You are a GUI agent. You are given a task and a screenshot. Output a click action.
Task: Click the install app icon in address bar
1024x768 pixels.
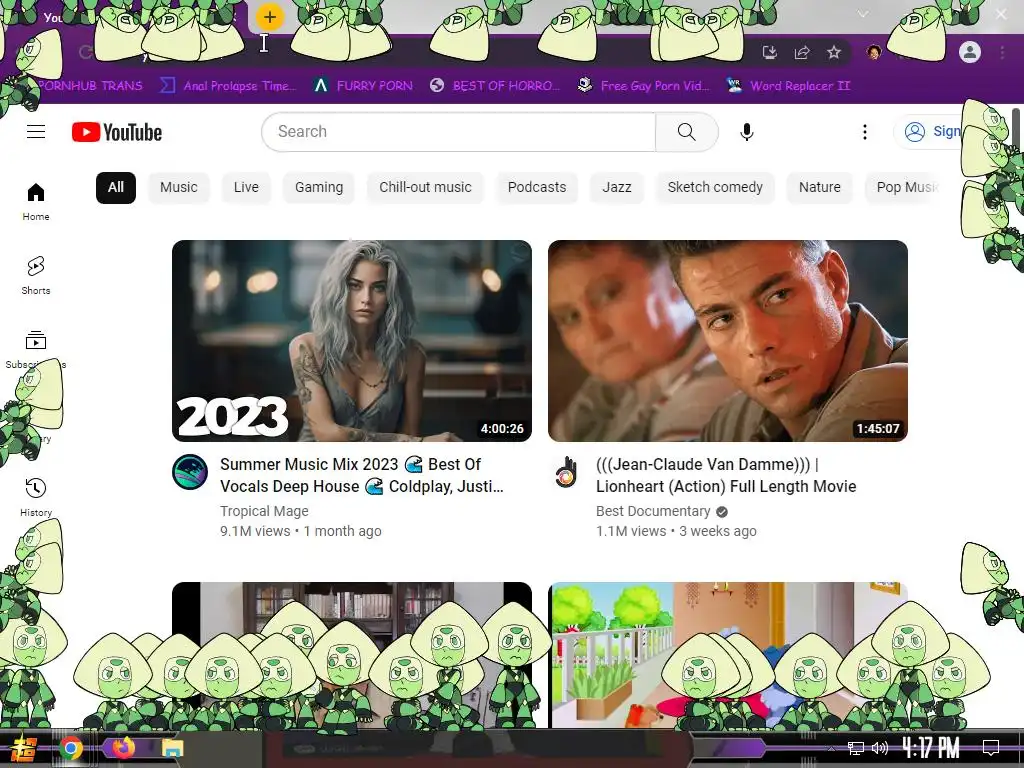[x=770, y=52]
